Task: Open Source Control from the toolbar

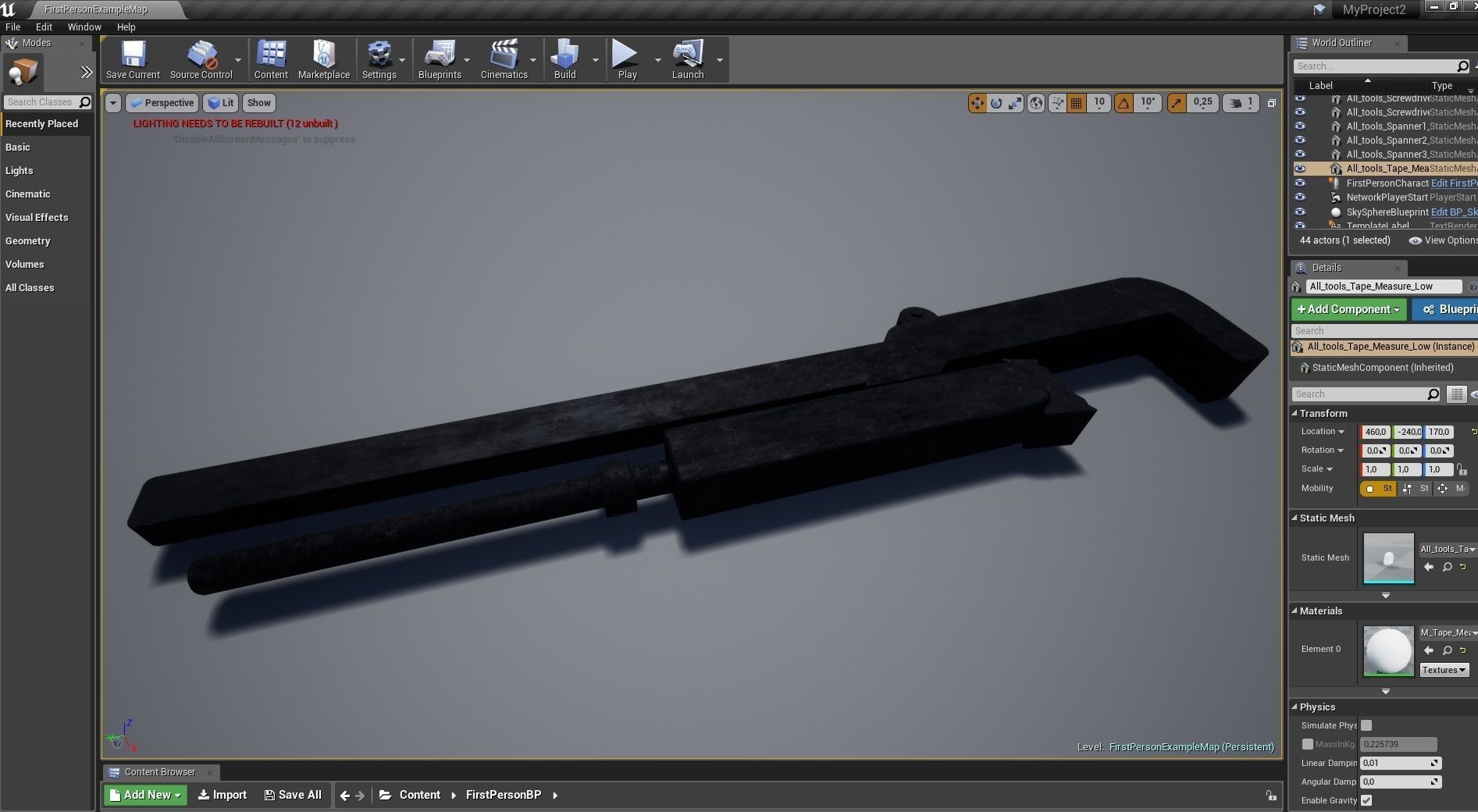Action: [201, 59]
